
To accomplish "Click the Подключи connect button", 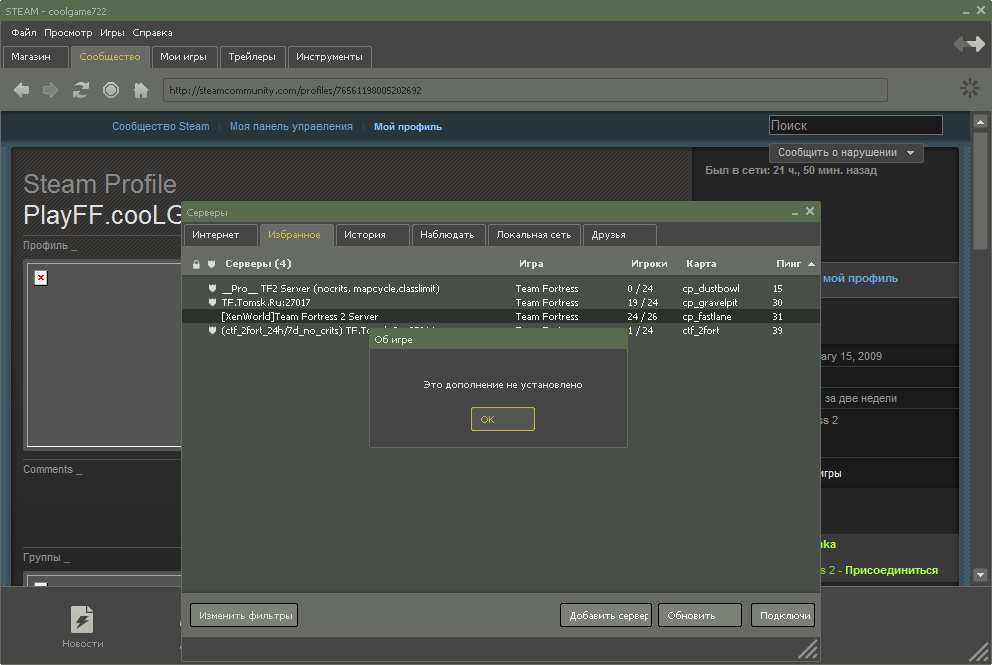I will (783, 615).
